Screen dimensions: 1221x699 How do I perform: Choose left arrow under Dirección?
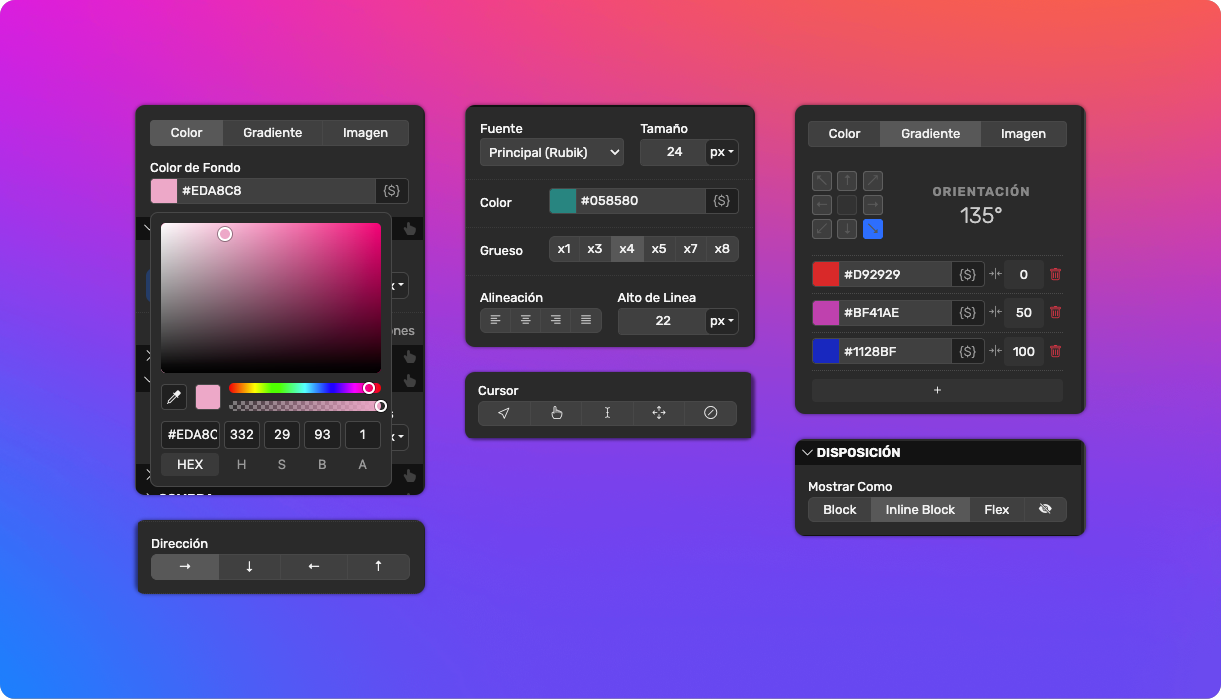(x=314, y=566)
